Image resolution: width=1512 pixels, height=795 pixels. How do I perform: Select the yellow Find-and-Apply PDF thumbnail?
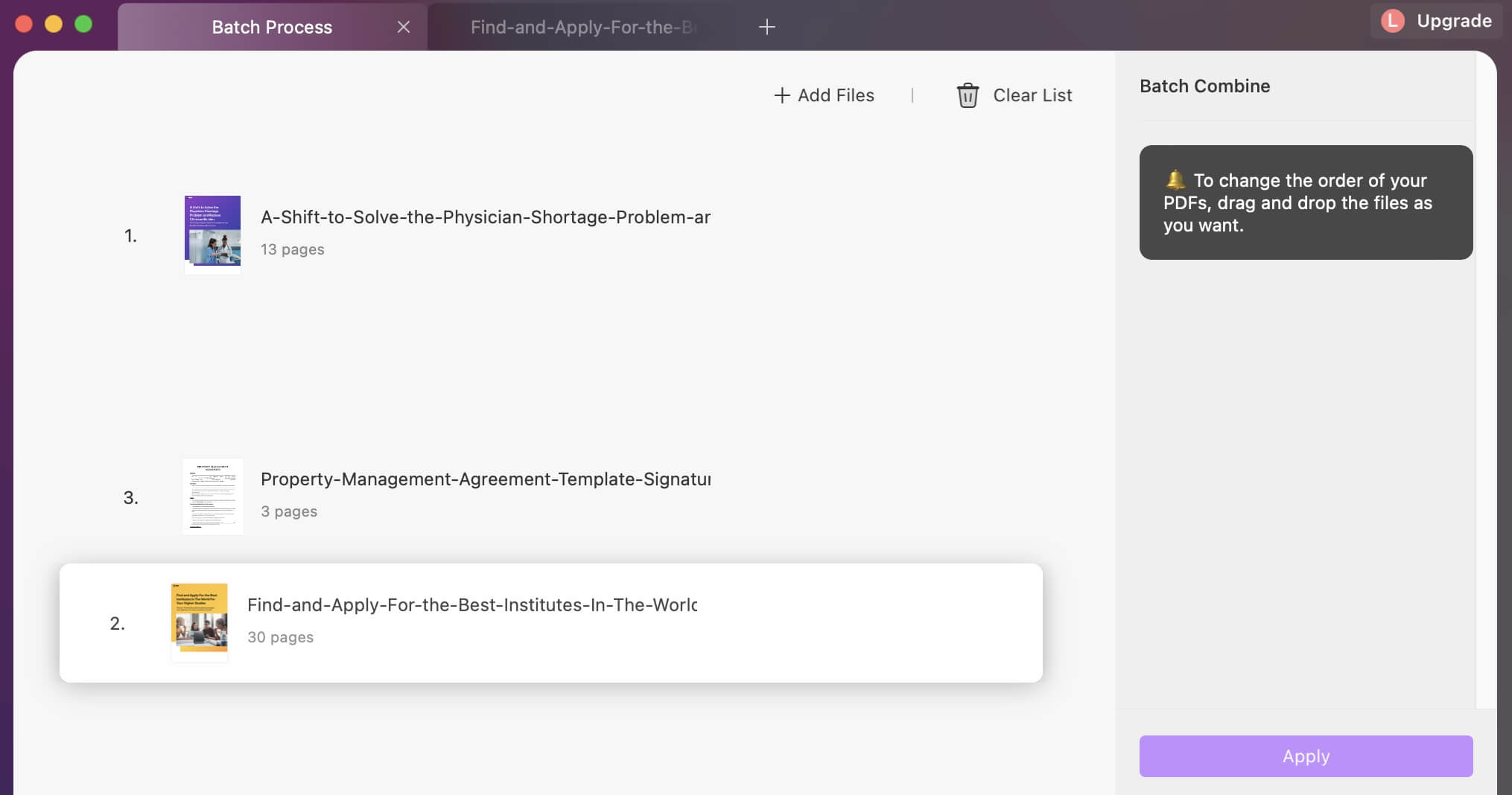(199, 622)
